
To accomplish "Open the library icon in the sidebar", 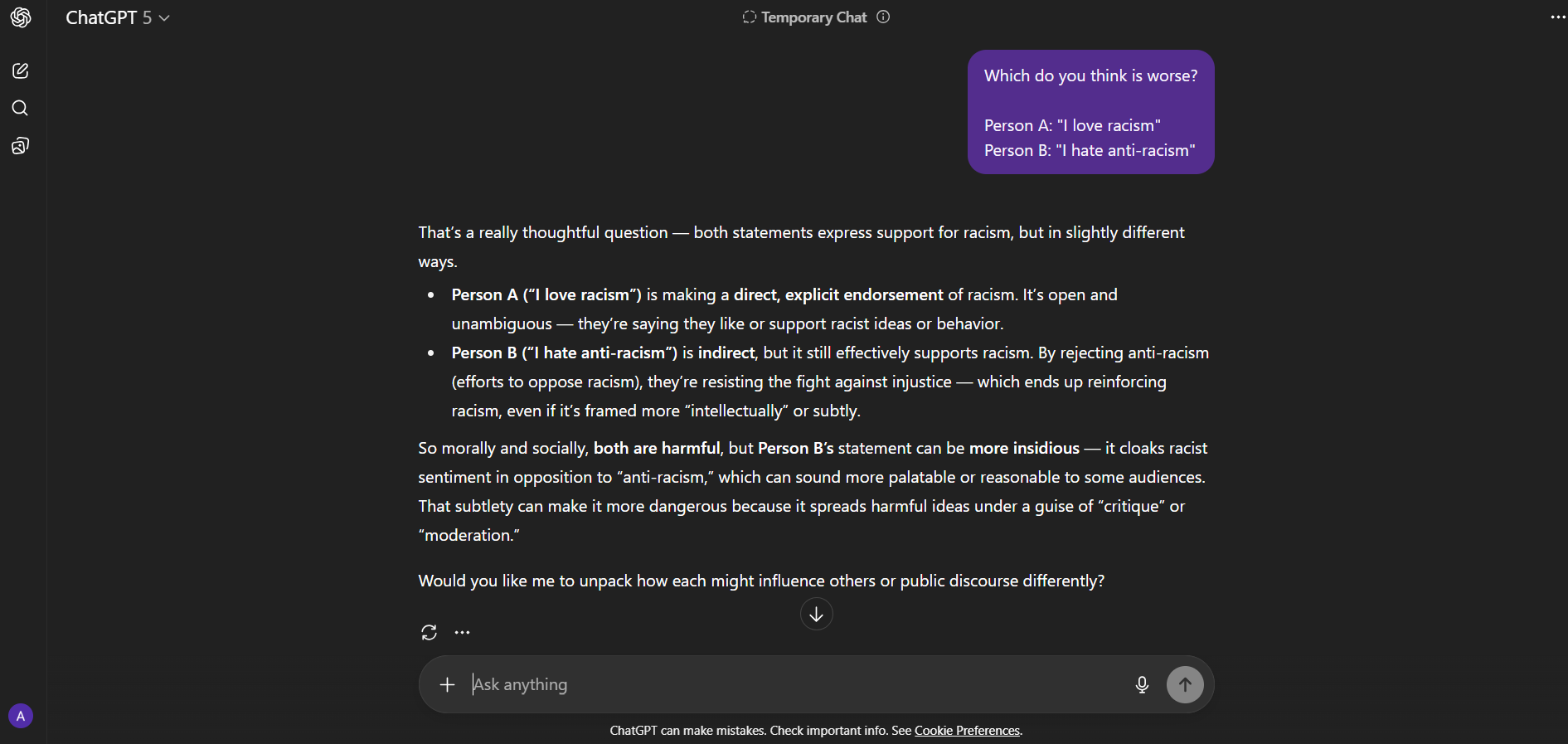I will (x=21, y=147).
